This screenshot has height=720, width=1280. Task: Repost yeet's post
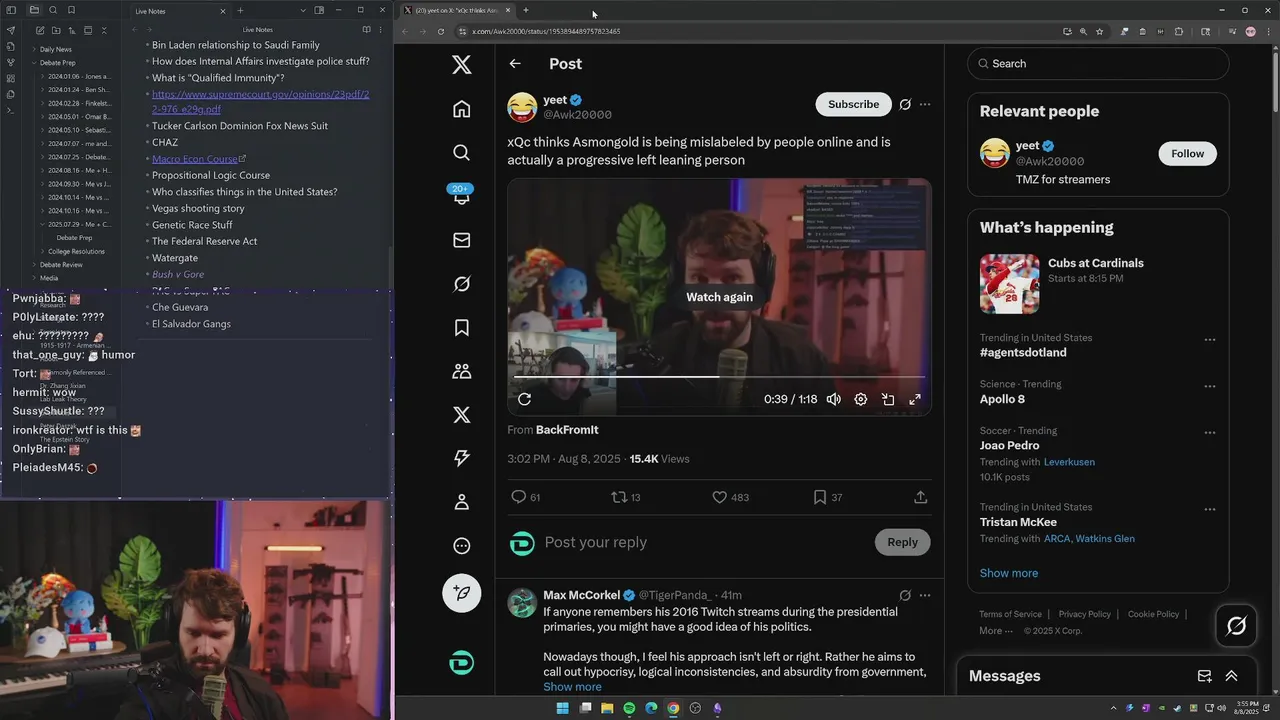[x=619, y=497]
